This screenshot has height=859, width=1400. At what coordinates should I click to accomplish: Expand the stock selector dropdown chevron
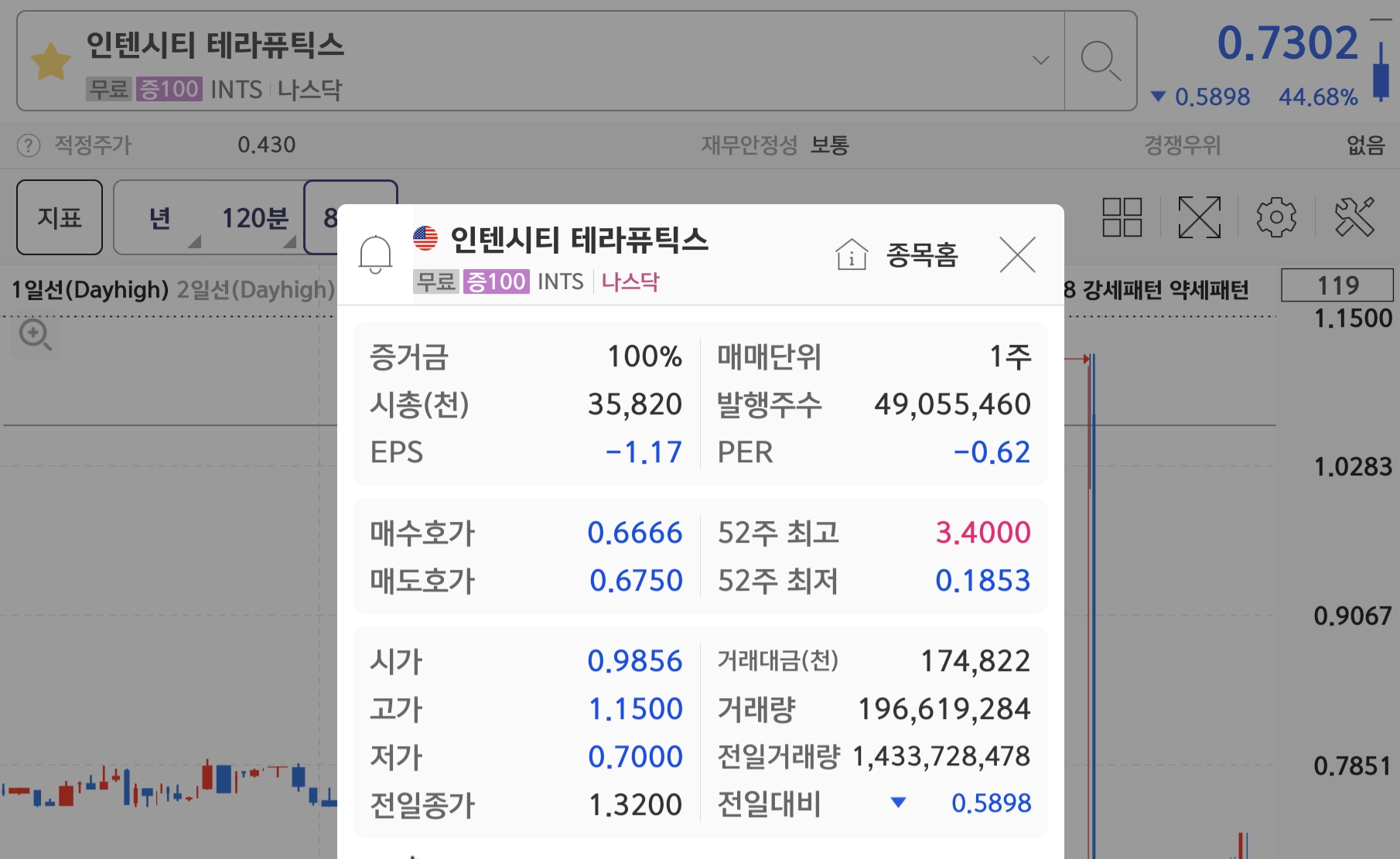[x=1041, y=60]
